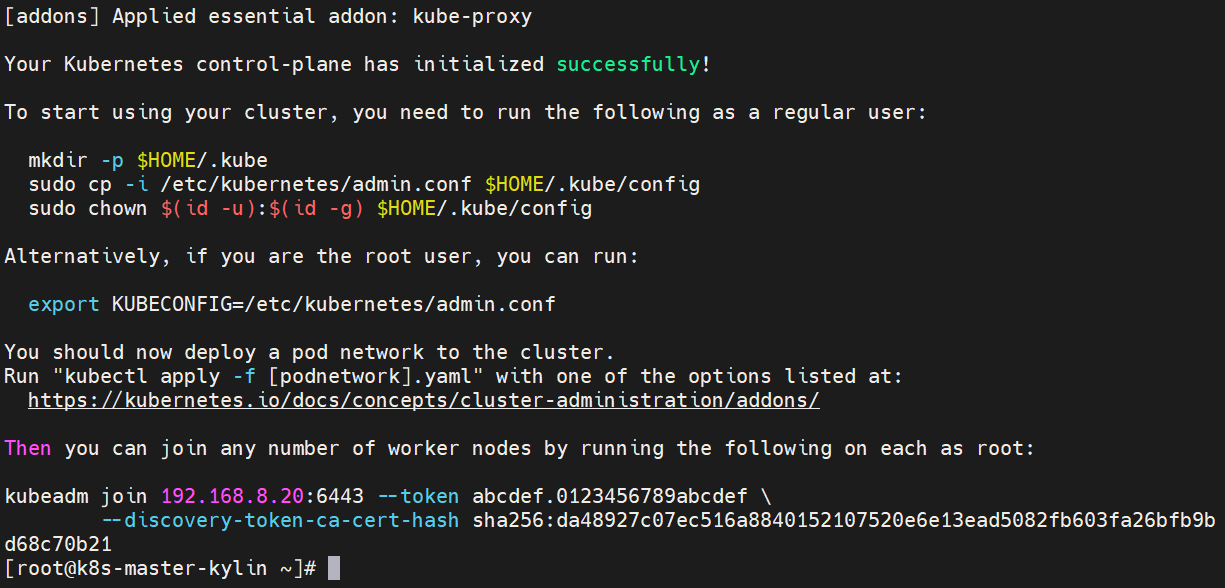Click the green word "successfully"
Image resolution: width=1225 pixels, height=588 pixels.
[x=628, y=64]
